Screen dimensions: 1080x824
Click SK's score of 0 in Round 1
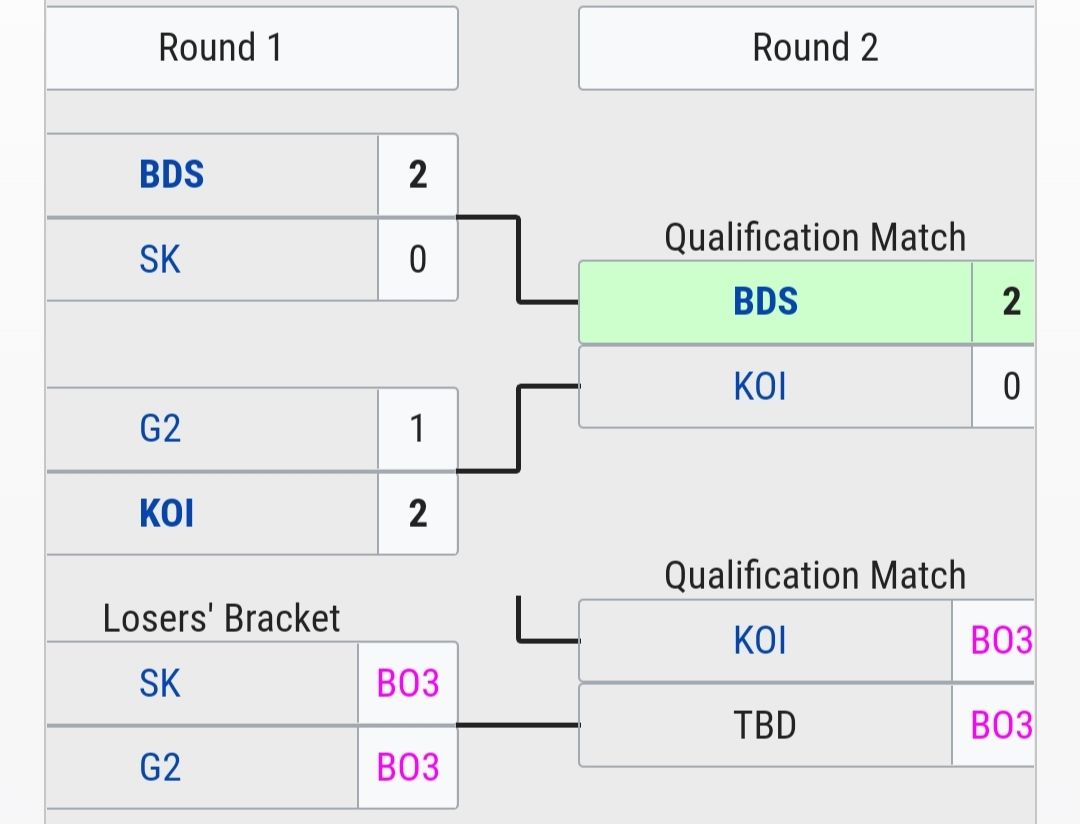coord(418,260)
